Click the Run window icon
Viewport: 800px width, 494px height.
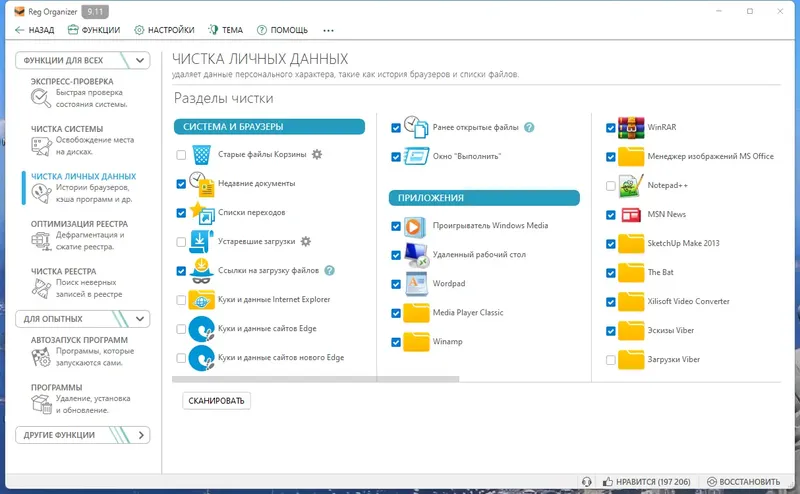click(416, 156)
